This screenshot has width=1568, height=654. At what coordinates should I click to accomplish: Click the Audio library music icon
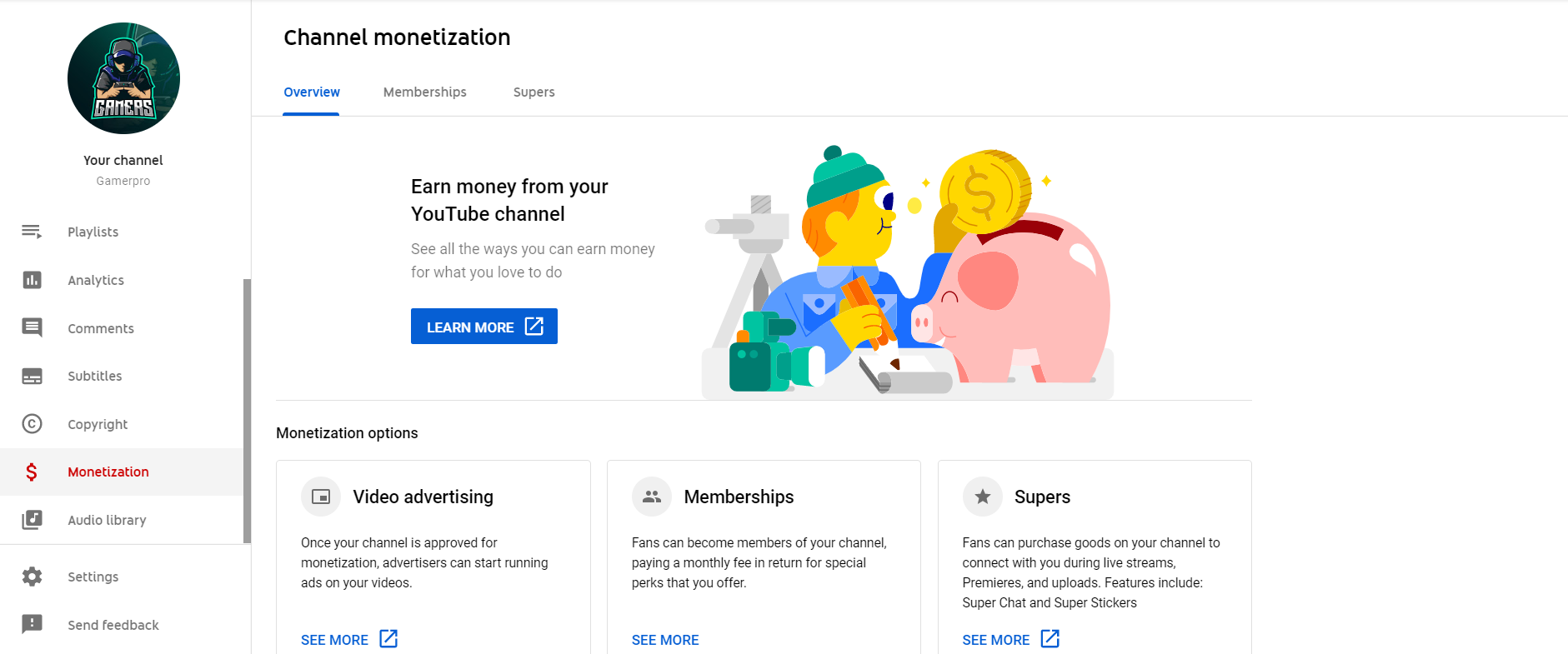tap(32, 520)
